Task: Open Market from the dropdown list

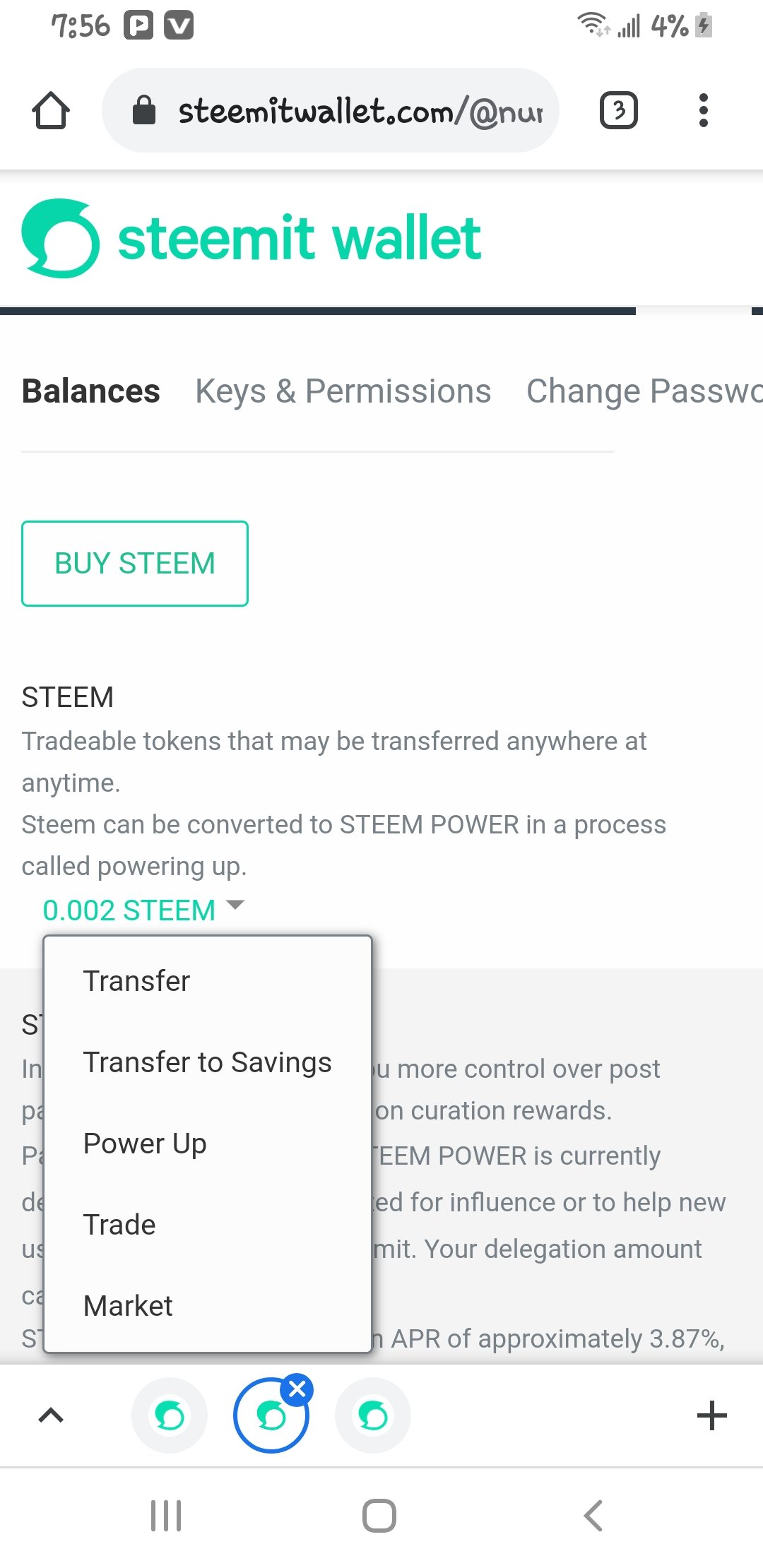Action: point(128,1306)
